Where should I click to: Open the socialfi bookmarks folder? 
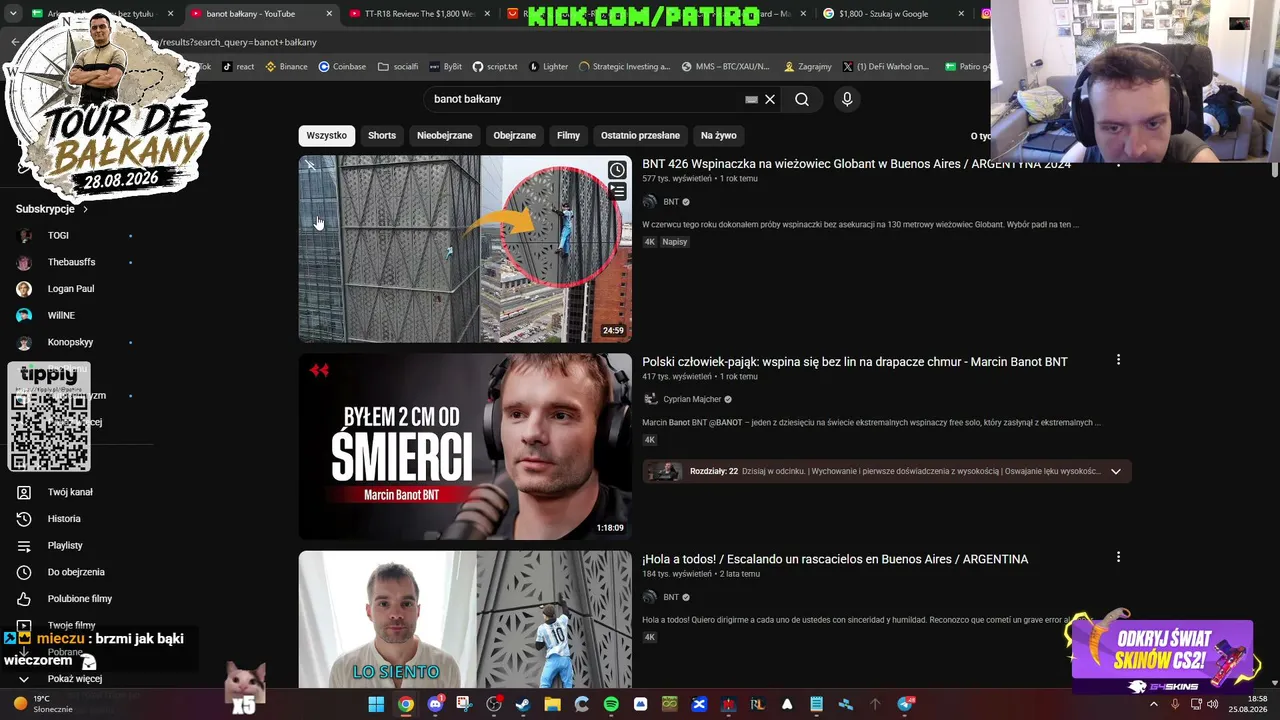point(398,67)
